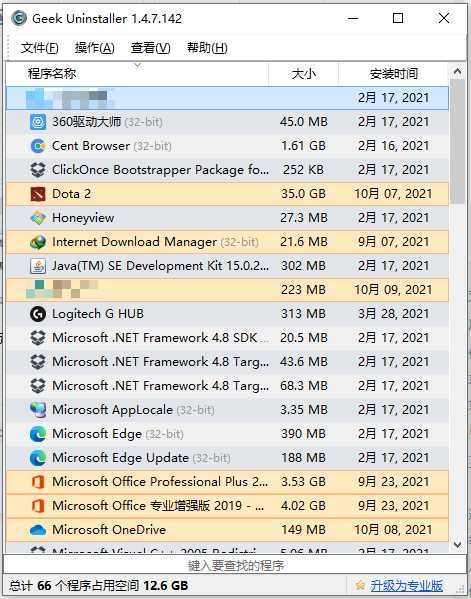Select the Microsoft OneDrive cloud icon
The image size is (471, 599).
pyautogui.click(x=38, y=530)
